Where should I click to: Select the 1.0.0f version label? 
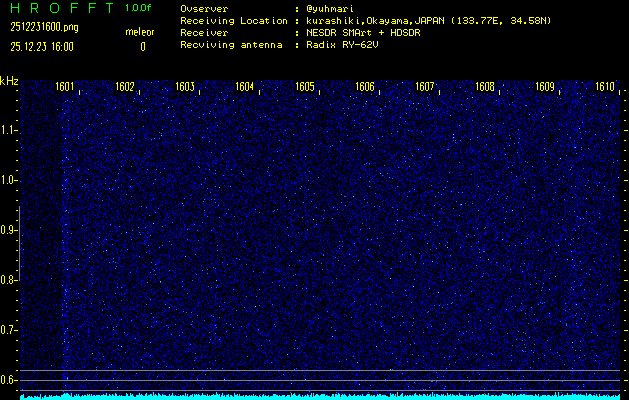pos(139,8)
